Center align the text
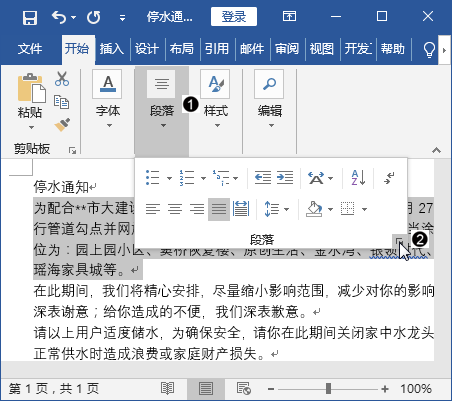Viewport: 452px width, 401px height. (175, 209)
